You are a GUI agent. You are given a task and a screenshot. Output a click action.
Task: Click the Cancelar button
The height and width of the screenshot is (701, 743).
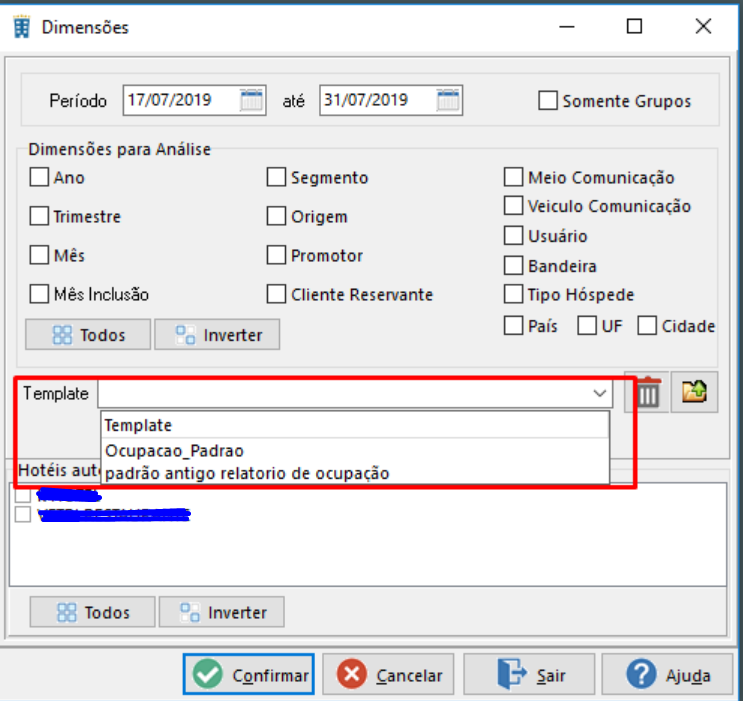coord(388,674)
